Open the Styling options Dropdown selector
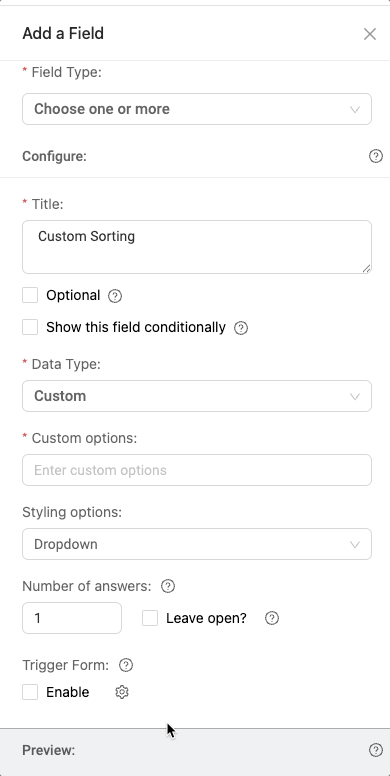Screen dimensions: 390x776 197,544
